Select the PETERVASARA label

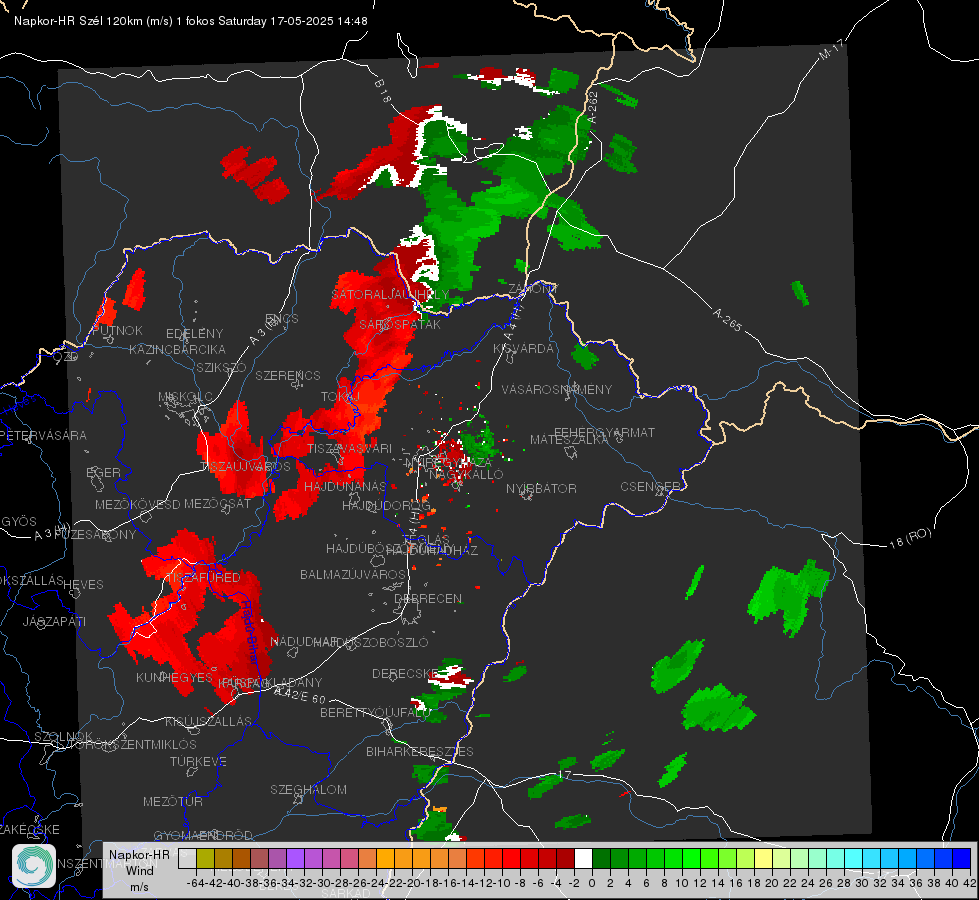pos(44,435)
